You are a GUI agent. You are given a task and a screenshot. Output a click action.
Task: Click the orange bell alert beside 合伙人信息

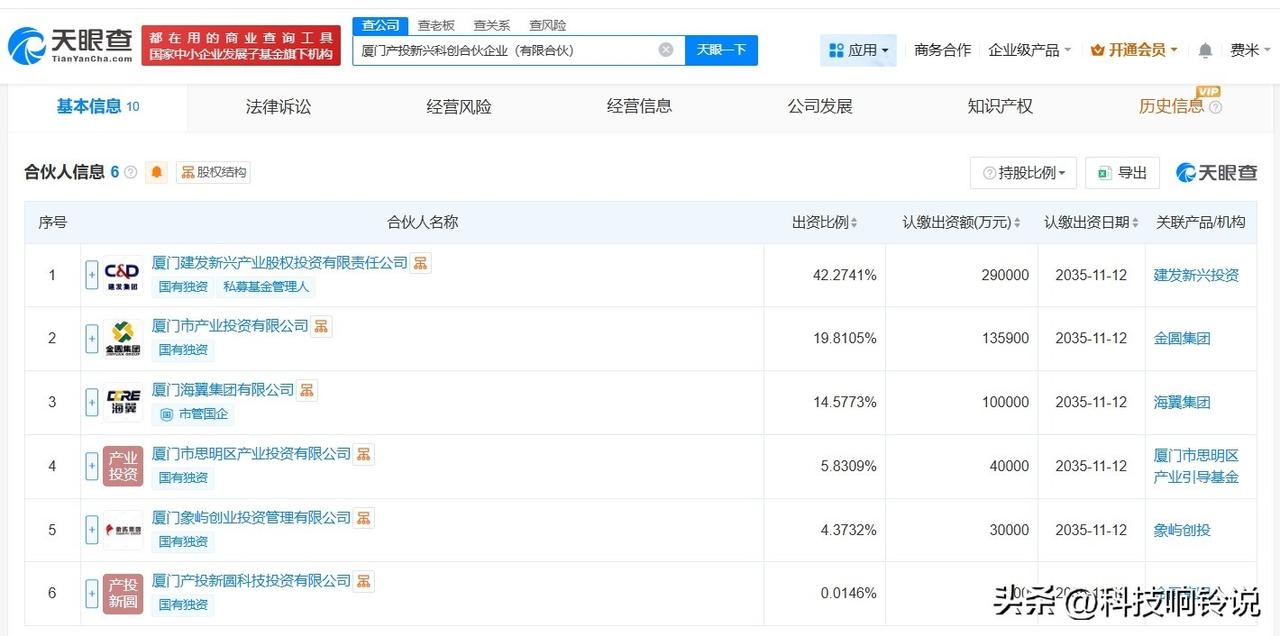[x=157, y=172]
